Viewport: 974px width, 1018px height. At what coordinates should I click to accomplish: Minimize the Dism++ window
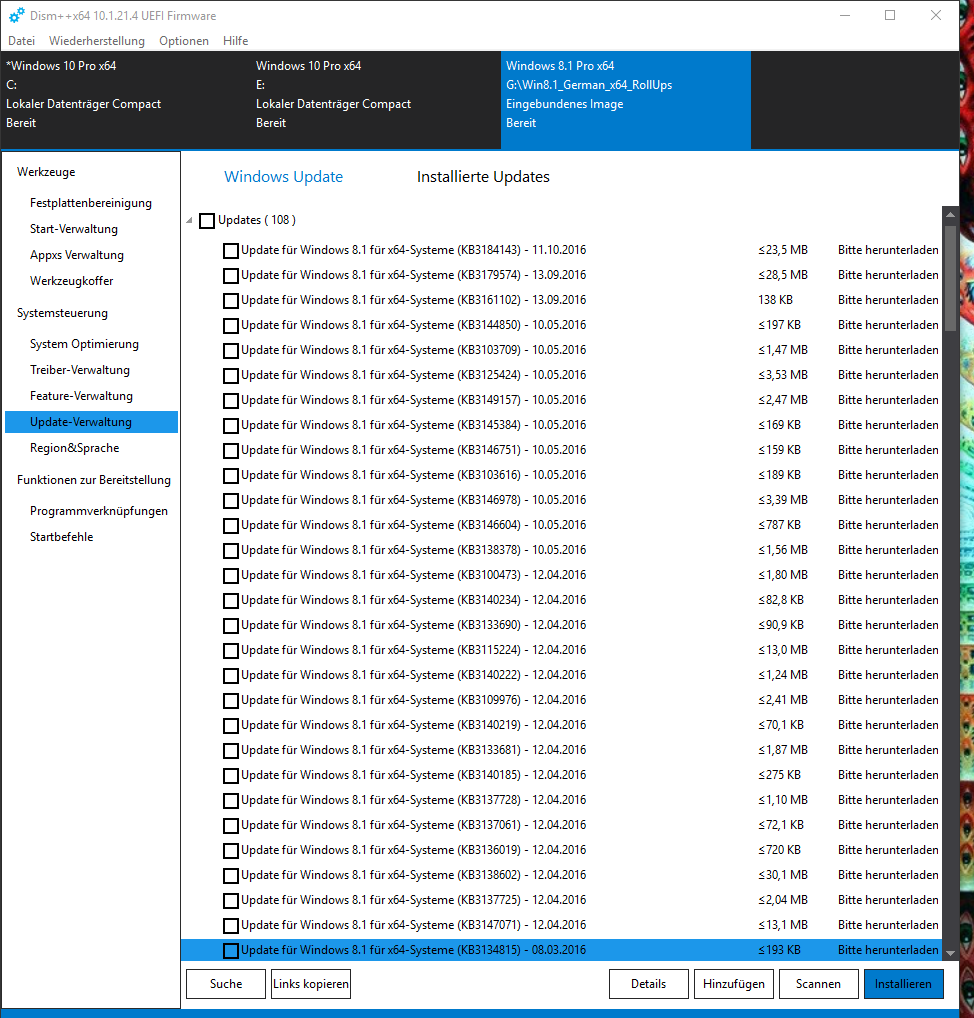(x=845, y=15)
